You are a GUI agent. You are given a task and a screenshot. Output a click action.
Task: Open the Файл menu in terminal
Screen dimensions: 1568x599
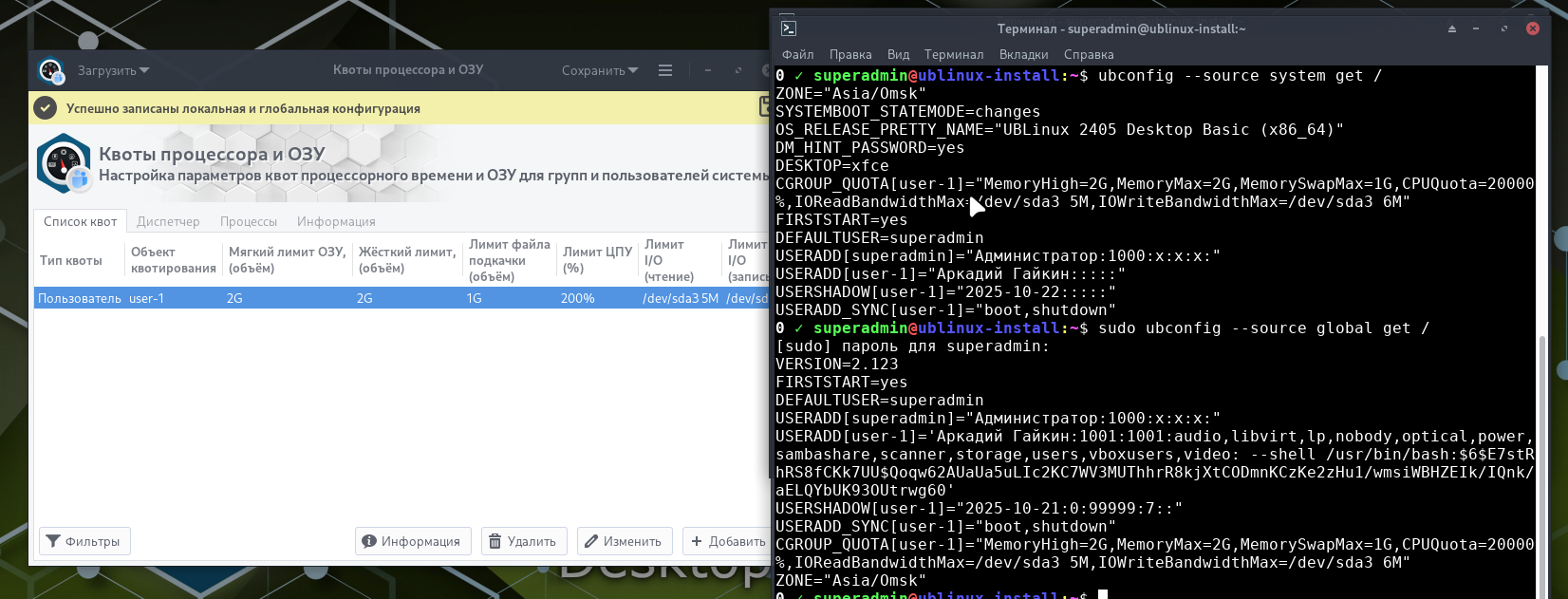(x=797, y=54)
